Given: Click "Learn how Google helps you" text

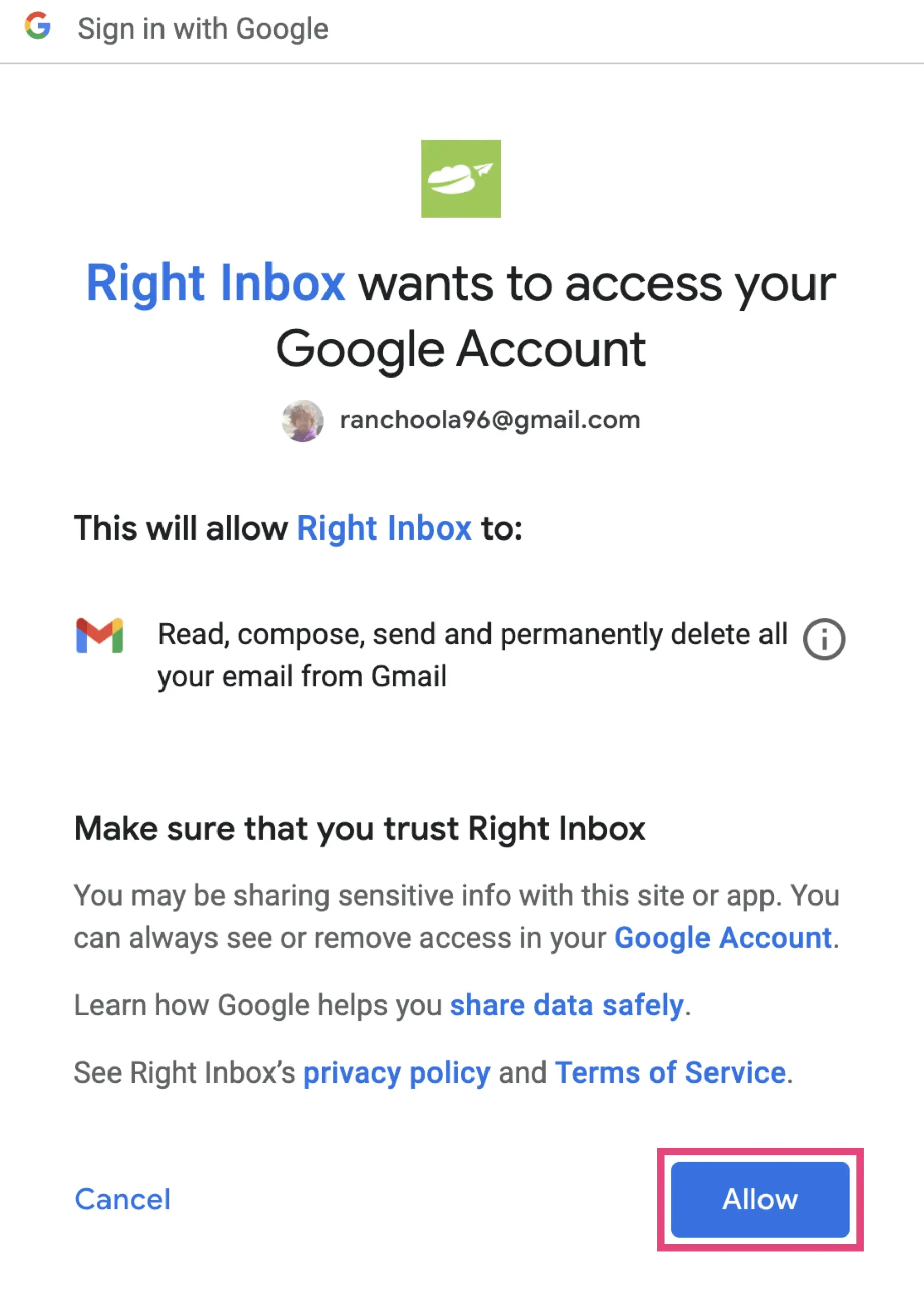Looking at the screenshot, I should 258,1005.
